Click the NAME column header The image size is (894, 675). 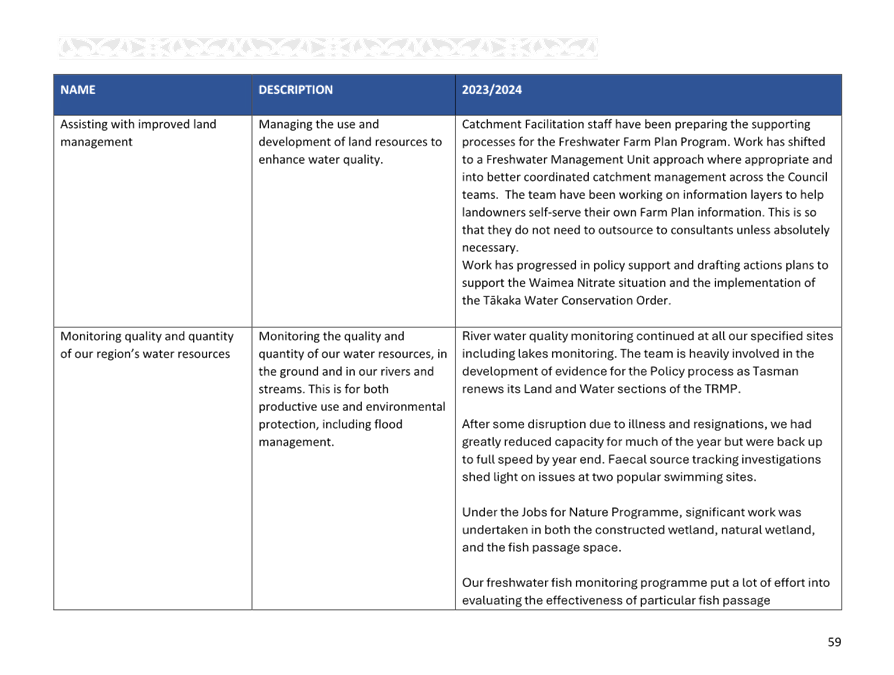(153, 95)
